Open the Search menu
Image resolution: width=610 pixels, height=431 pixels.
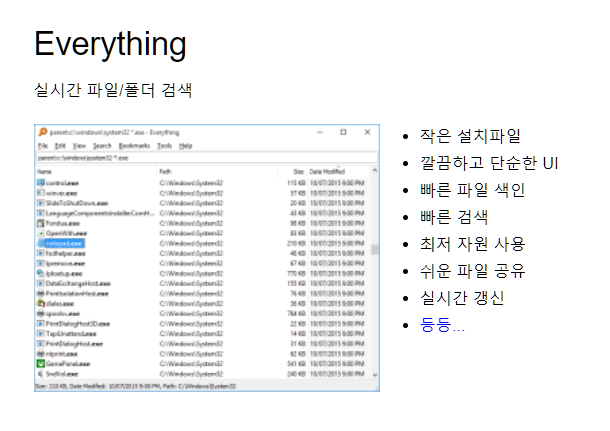coord(102,146)
